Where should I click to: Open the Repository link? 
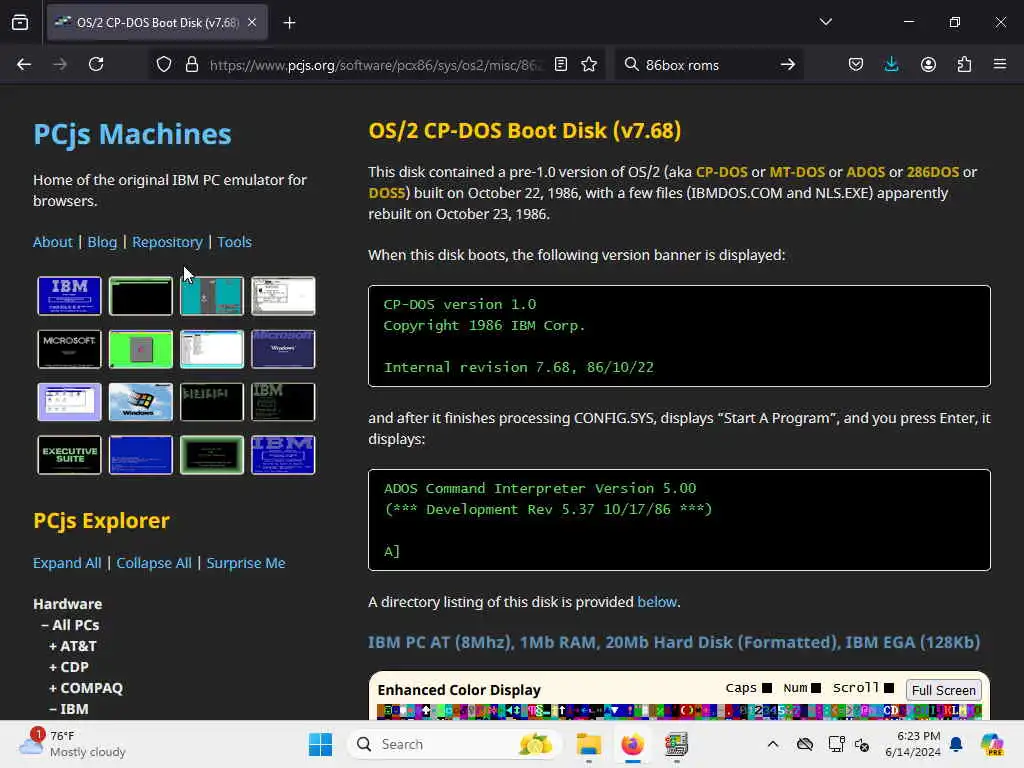167,242
